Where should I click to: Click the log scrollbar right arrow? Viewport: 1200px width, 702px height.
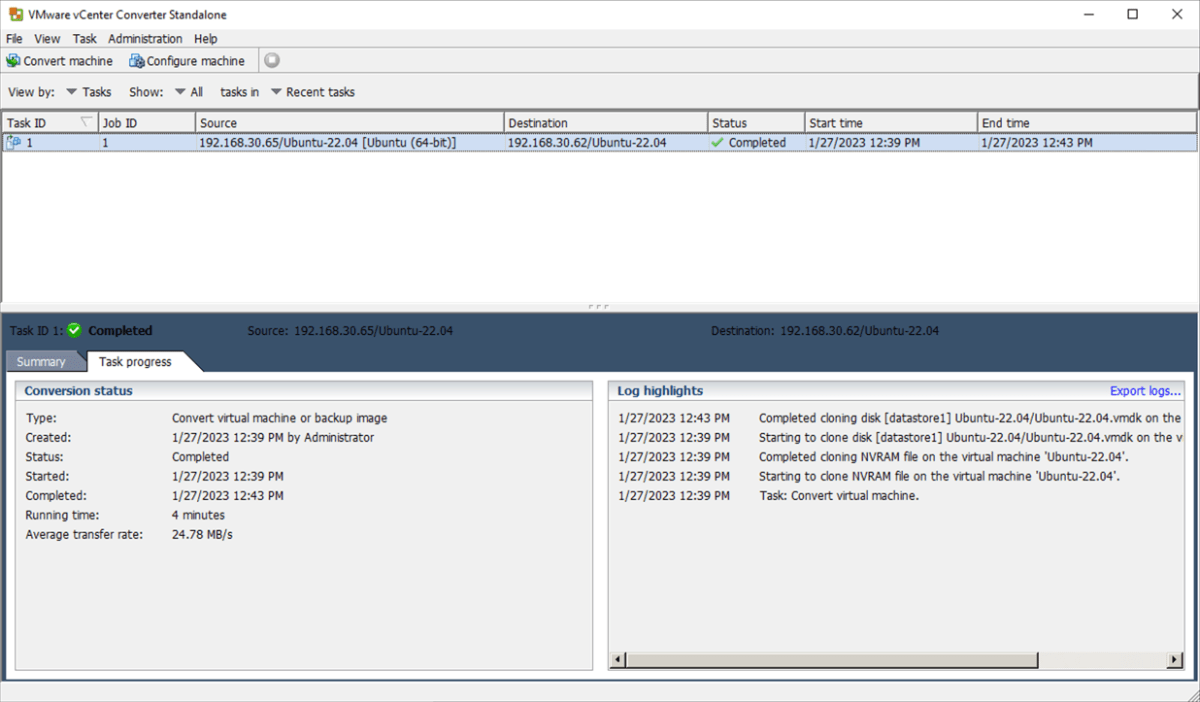click(1176, 660)
